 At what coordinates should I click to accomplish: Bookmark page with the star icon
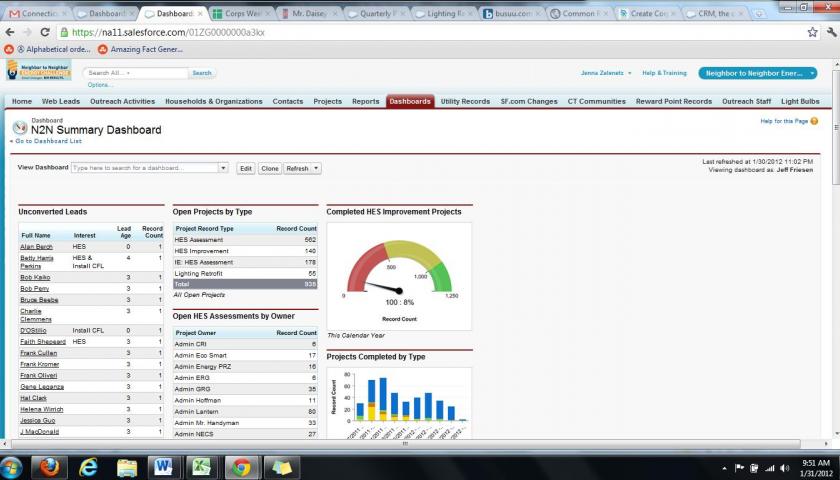pyautogui.click(x=813, y=32)
